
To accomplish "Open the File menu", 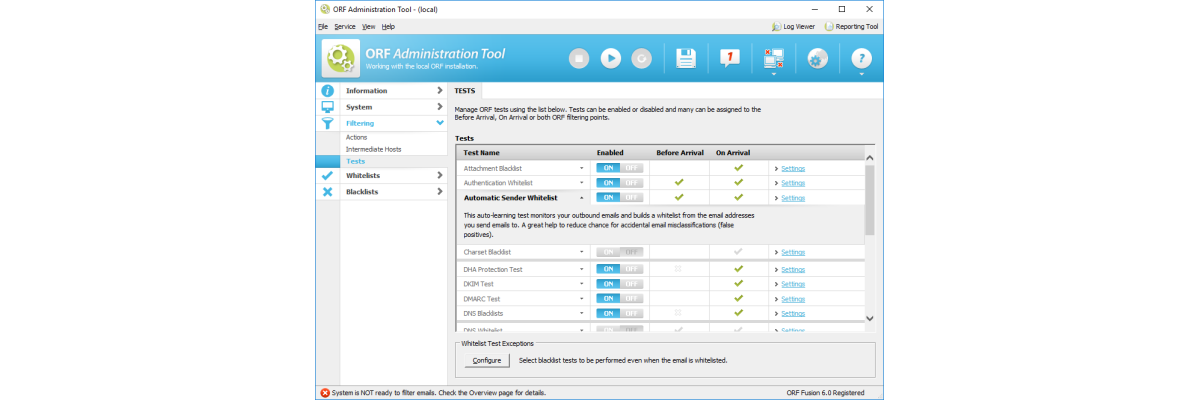I will 323,26.
